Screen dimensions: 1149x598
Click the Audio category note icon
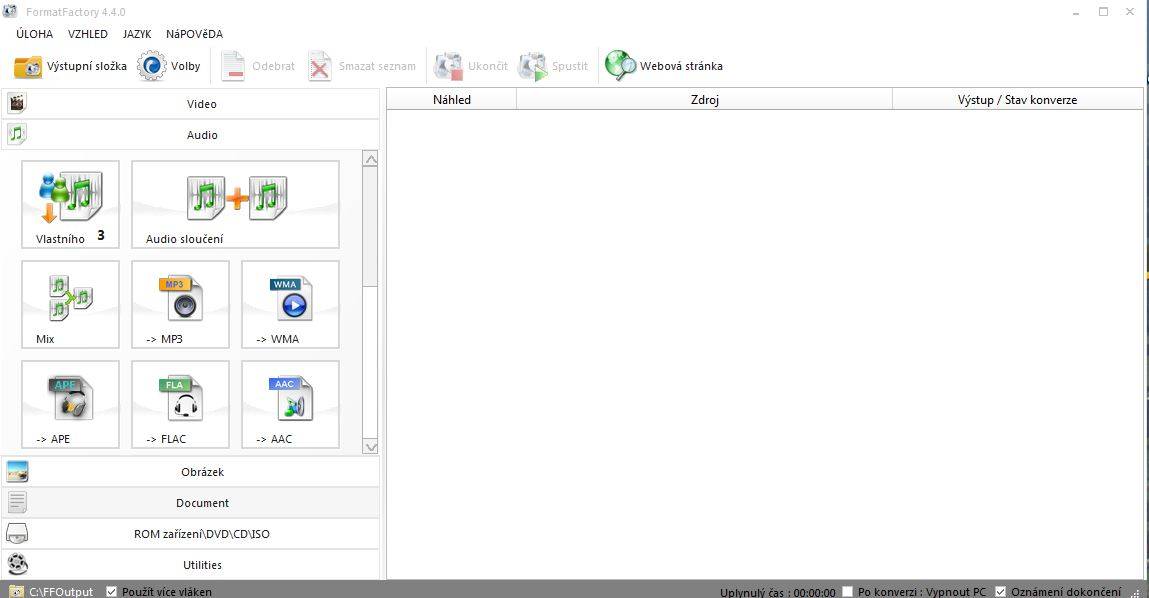click(17, 134)
